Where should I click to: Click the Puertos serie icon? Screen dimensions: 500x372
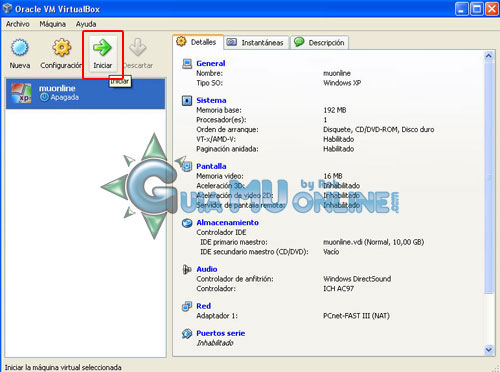tap(187, 333)
